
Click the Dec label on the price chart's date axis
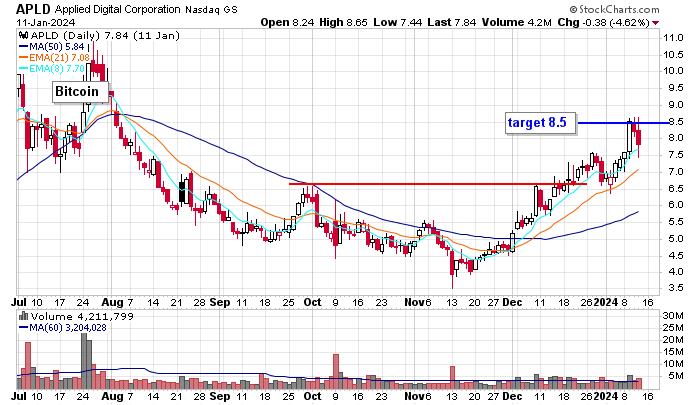pos(512,302)
